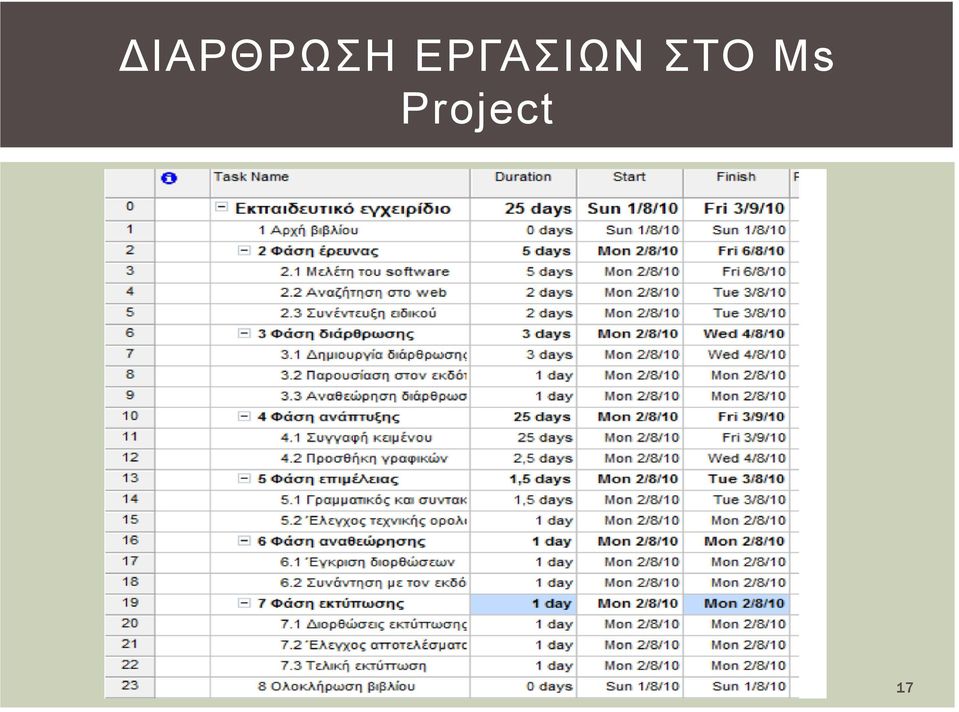959x712 pixels.
Task: Select the task 3.3 Αναθεώρηση διάρθρωσης
Action: (x=374, y=396)
